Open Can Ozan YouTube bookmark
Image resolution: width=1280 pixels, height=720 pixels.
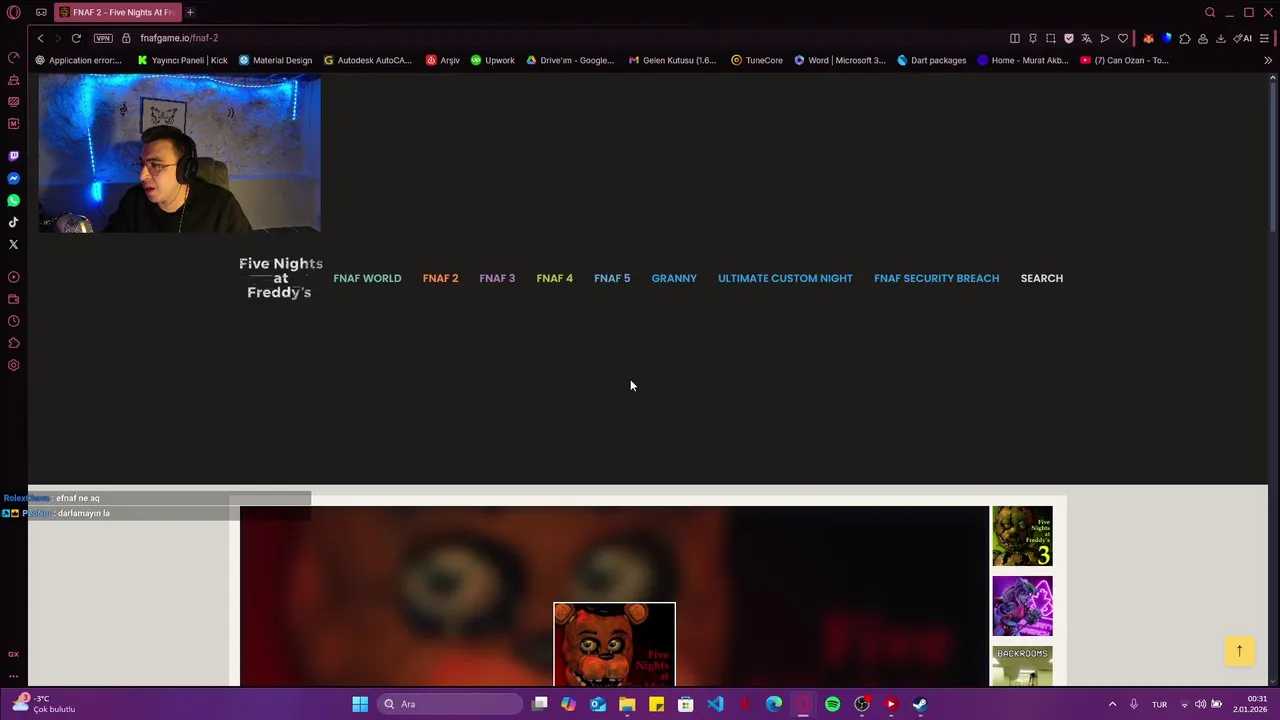[1124, 60]
